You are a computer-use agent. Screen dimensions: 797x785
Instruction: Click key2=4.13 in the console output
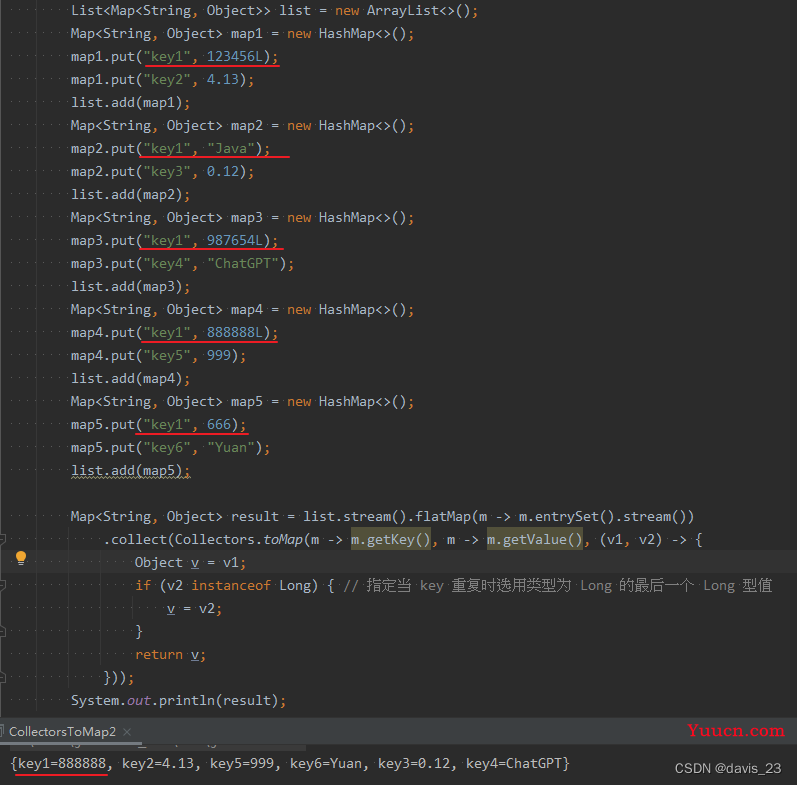click(x=158, y=764)
